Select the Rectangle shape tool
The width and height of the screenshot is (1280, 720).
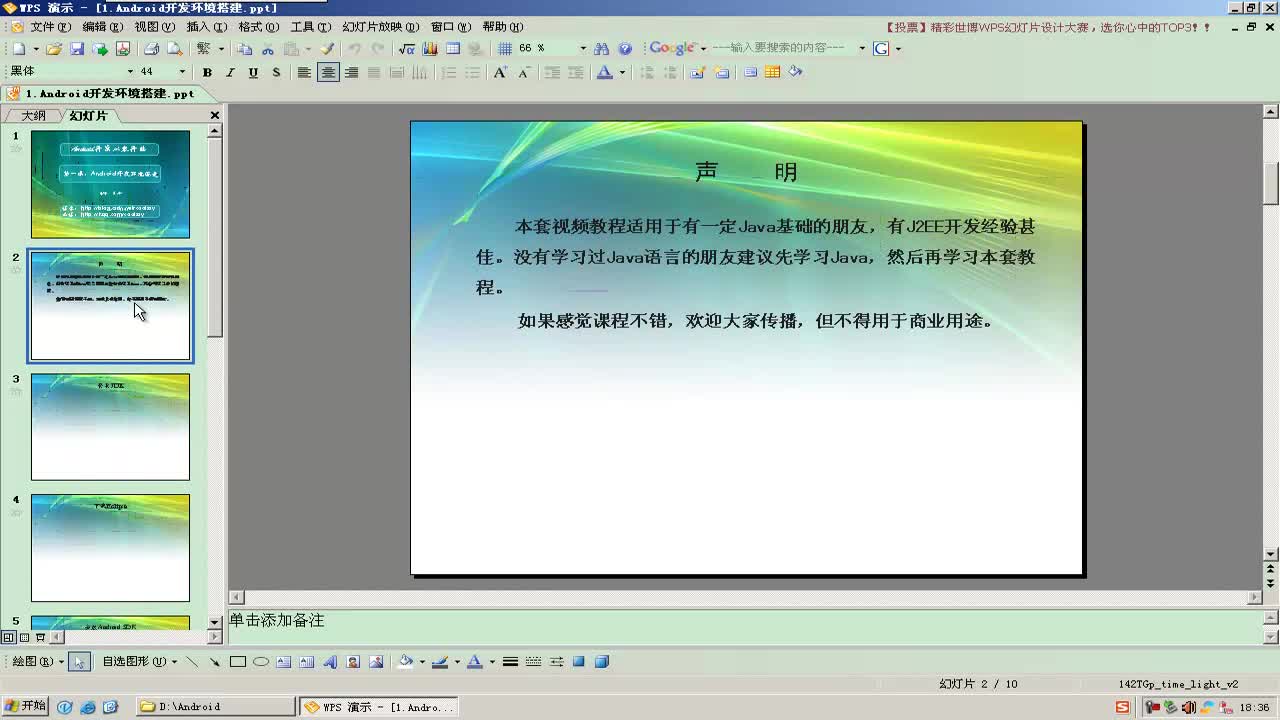tap(238, 661)
